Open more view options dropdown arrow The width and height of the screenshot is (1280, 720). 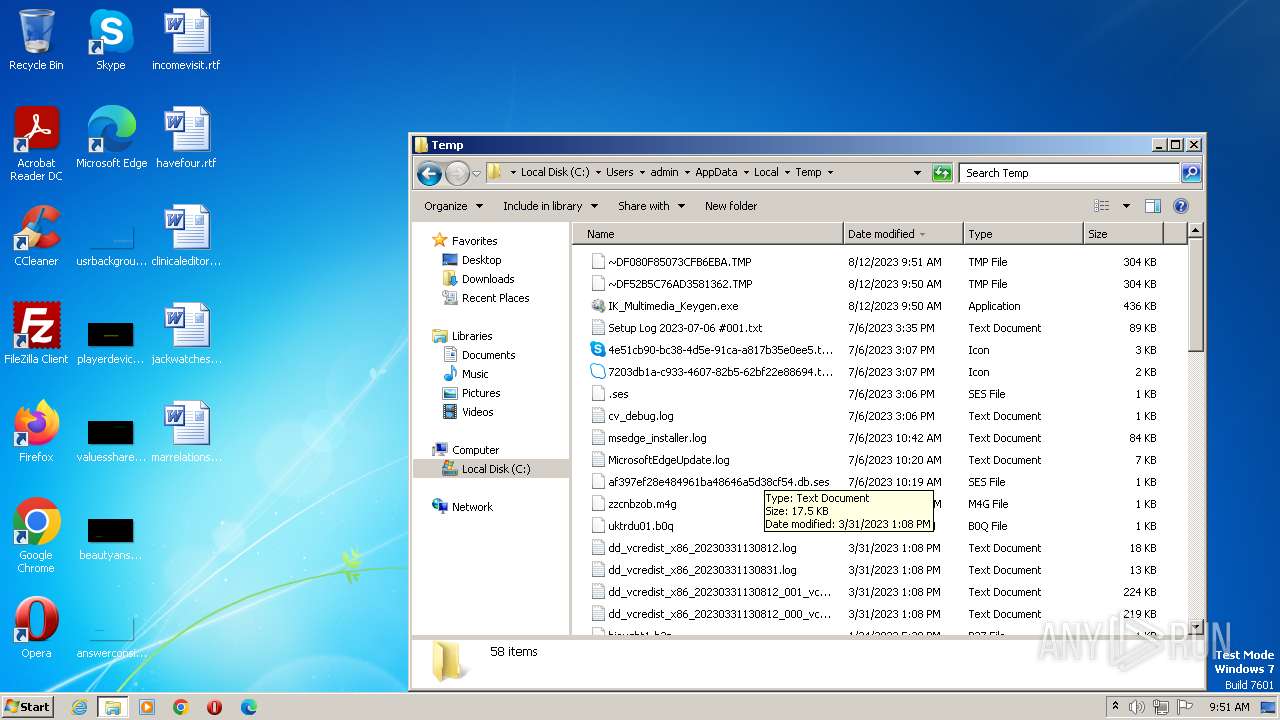pos(1126,206)
